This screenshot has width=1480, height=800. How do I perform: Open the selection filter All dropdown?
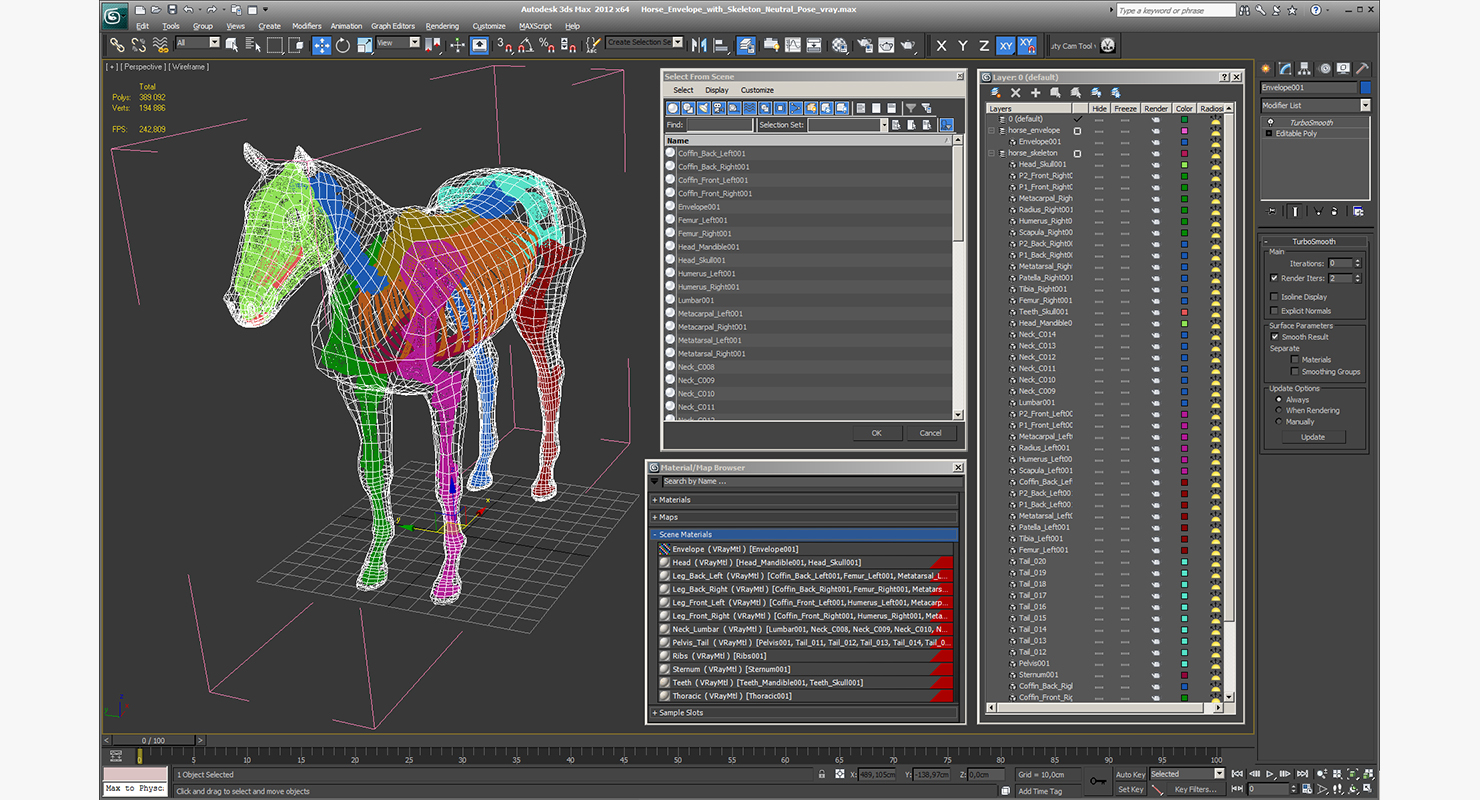coord(197,43)
